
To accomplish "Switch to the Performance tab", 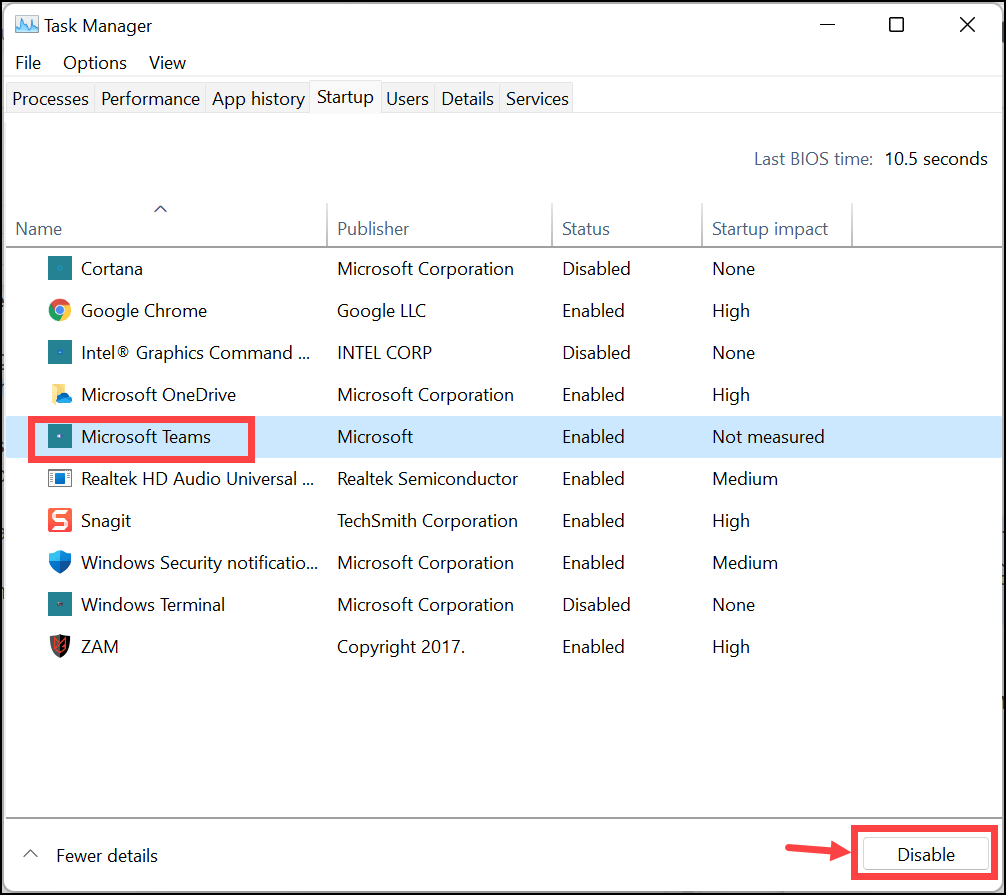I will (150, 98).
